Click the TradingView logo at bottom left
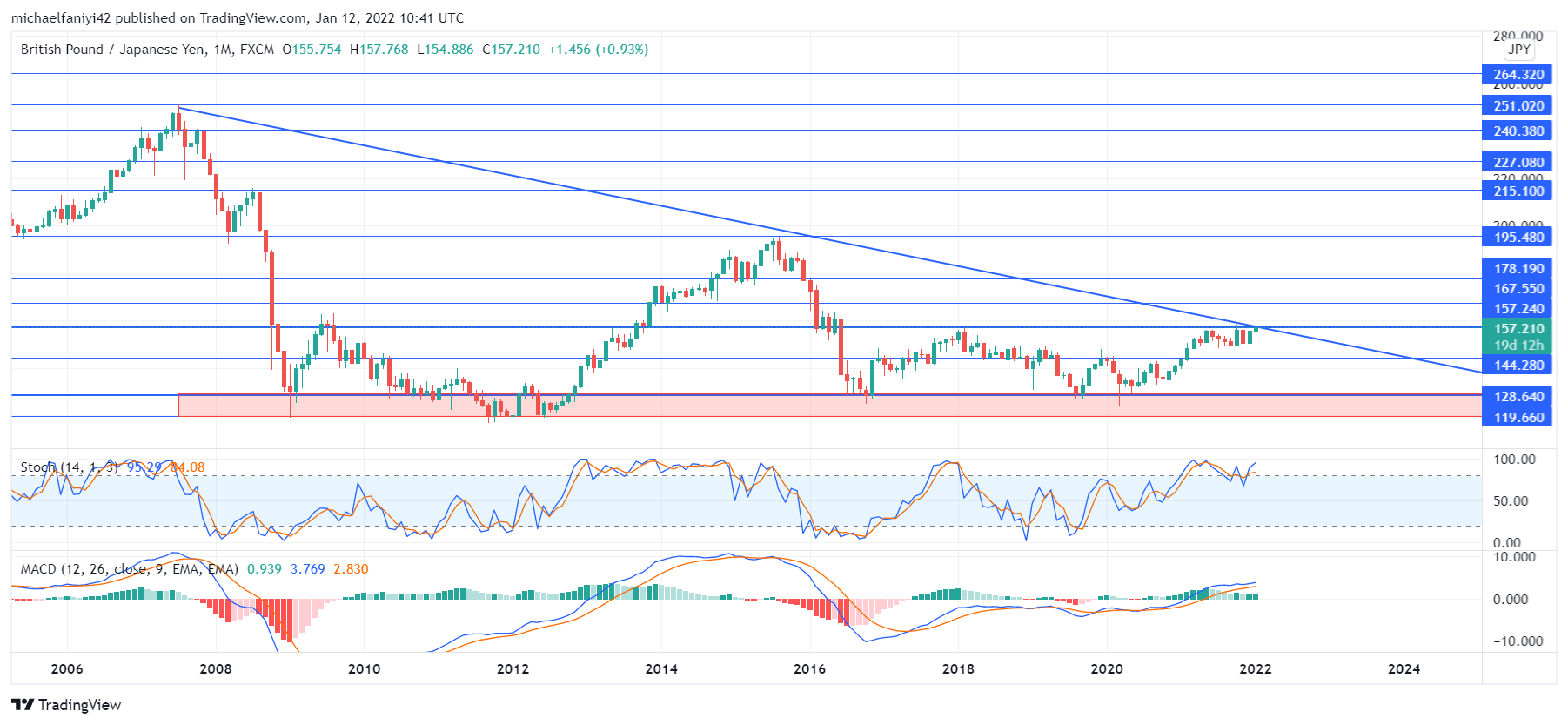The height and width of the screenshot is (725, 1568). pos(66,705)
